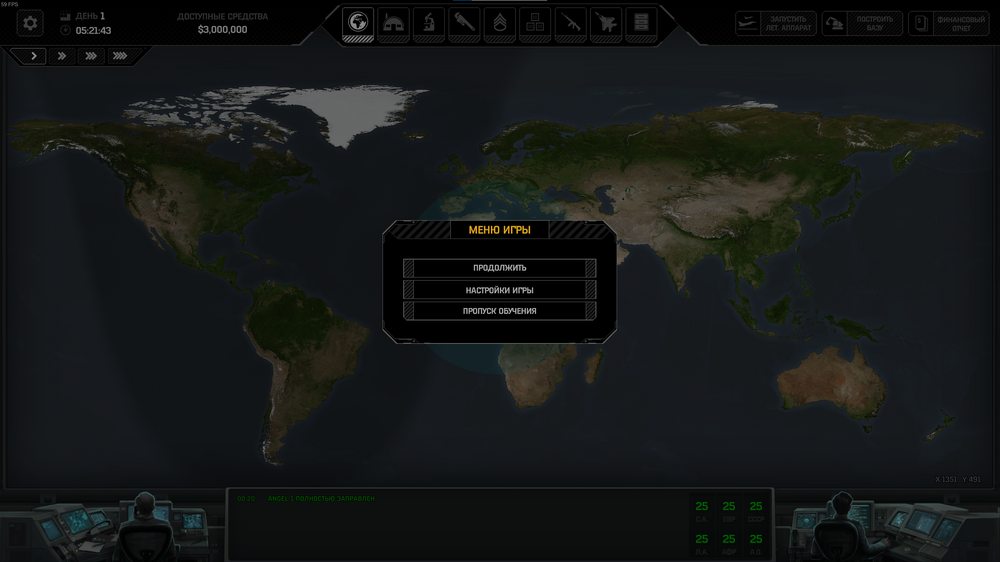Click the С.А. region score 25
1000x562 pixels.
pos(702,507)
